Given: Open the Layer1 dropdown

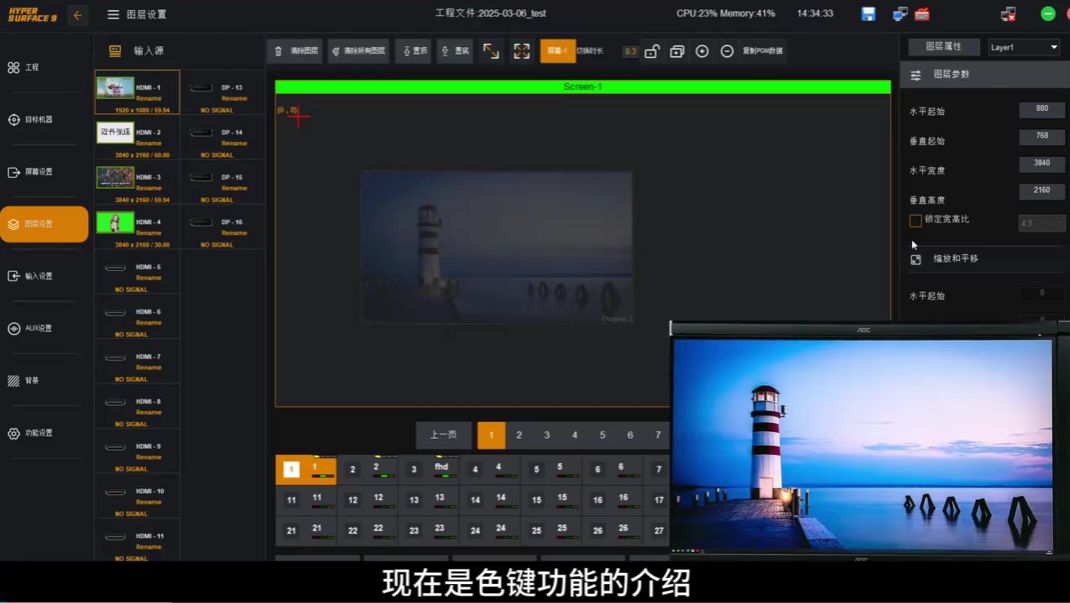Looking at the screenshot, I should coord(1023,47).
